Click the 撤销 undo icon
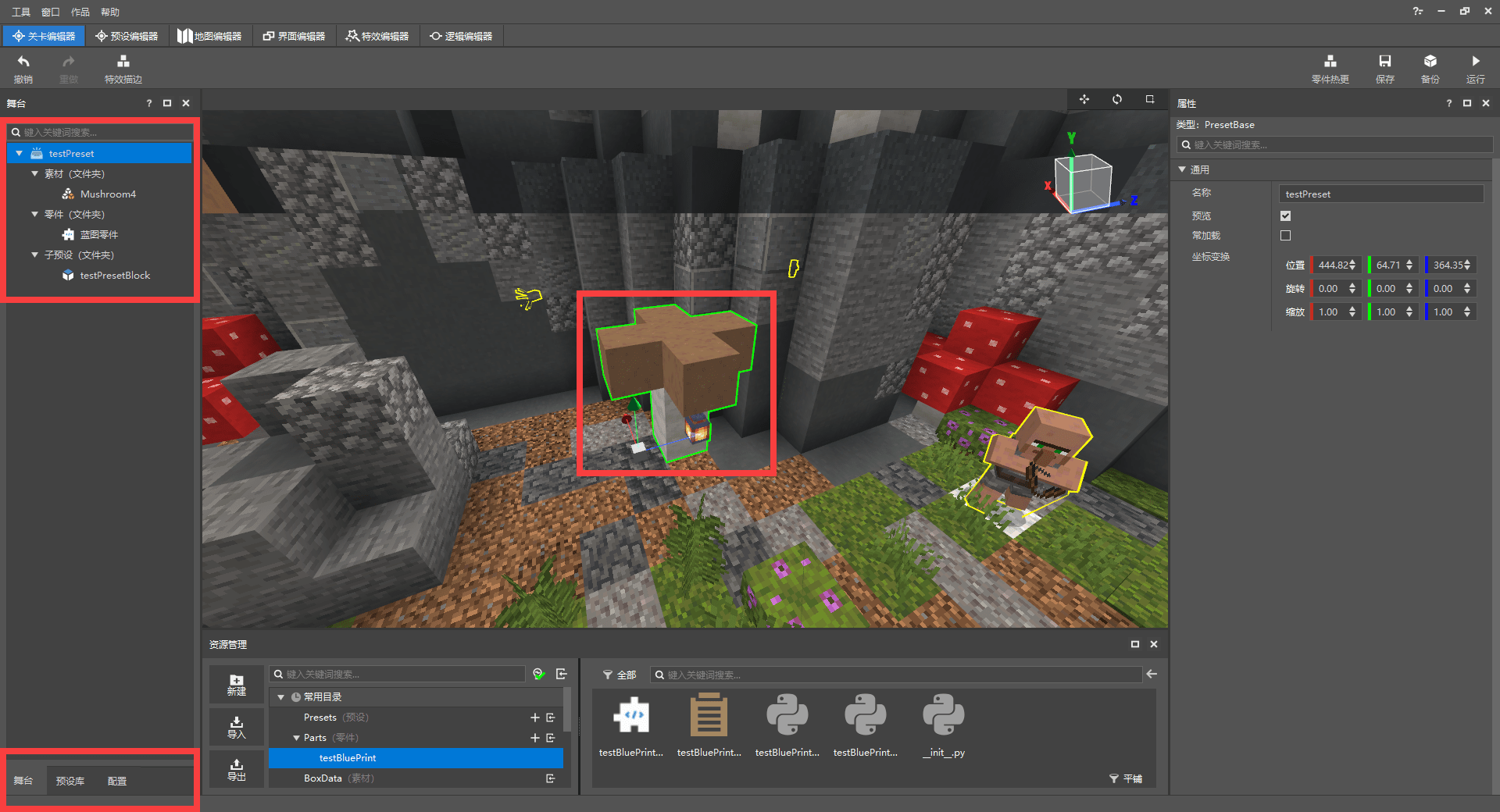 pyautogui.click(x=23, y=62)
